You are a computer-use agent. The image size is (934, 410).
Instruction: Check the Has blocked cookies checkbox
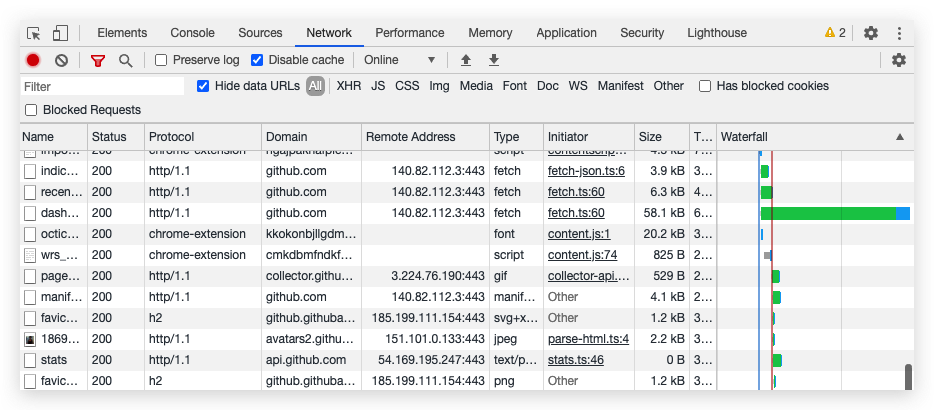coord(705,86)
